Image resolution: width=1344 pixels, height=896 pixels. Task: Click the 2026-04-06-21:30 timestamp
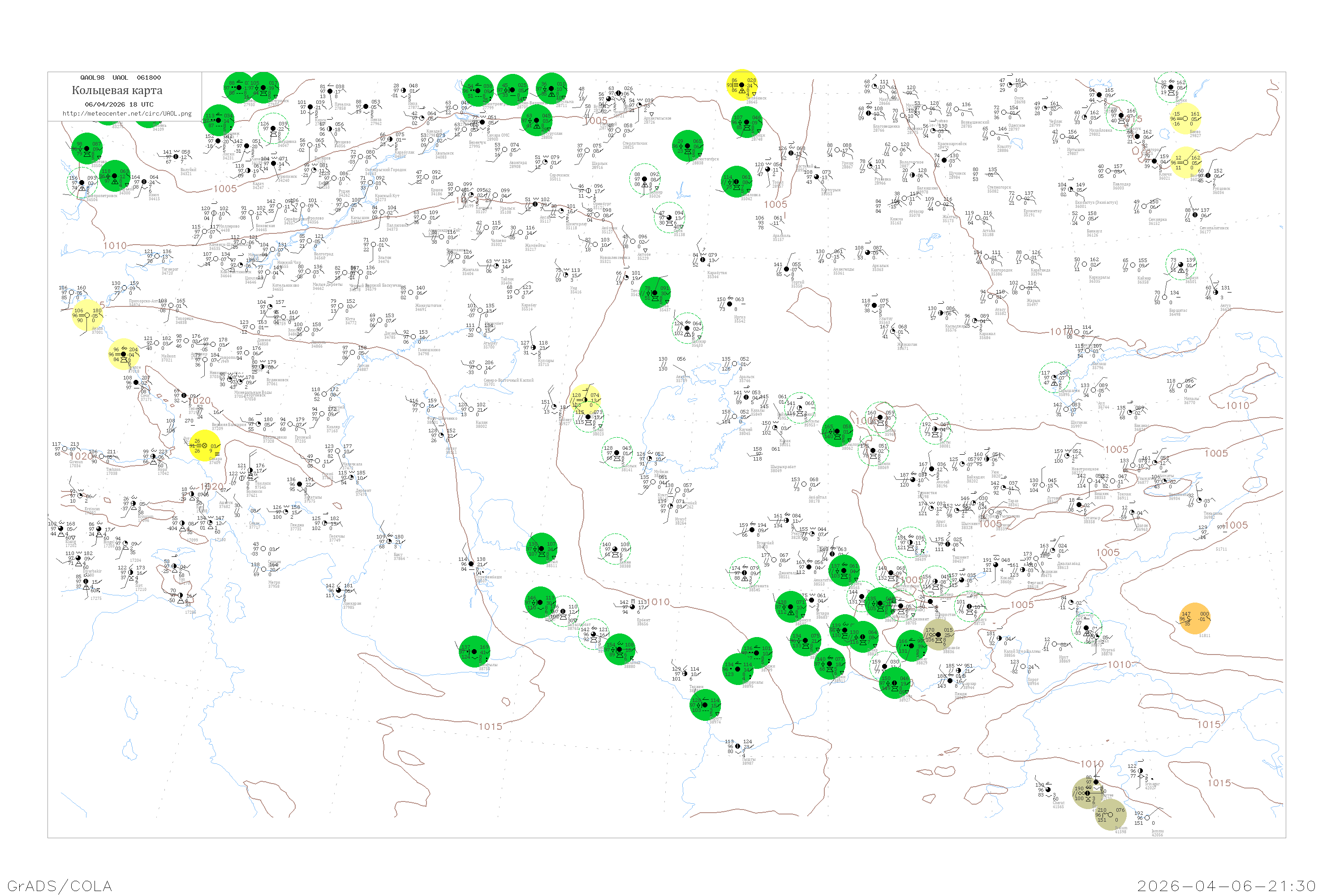1227,885
